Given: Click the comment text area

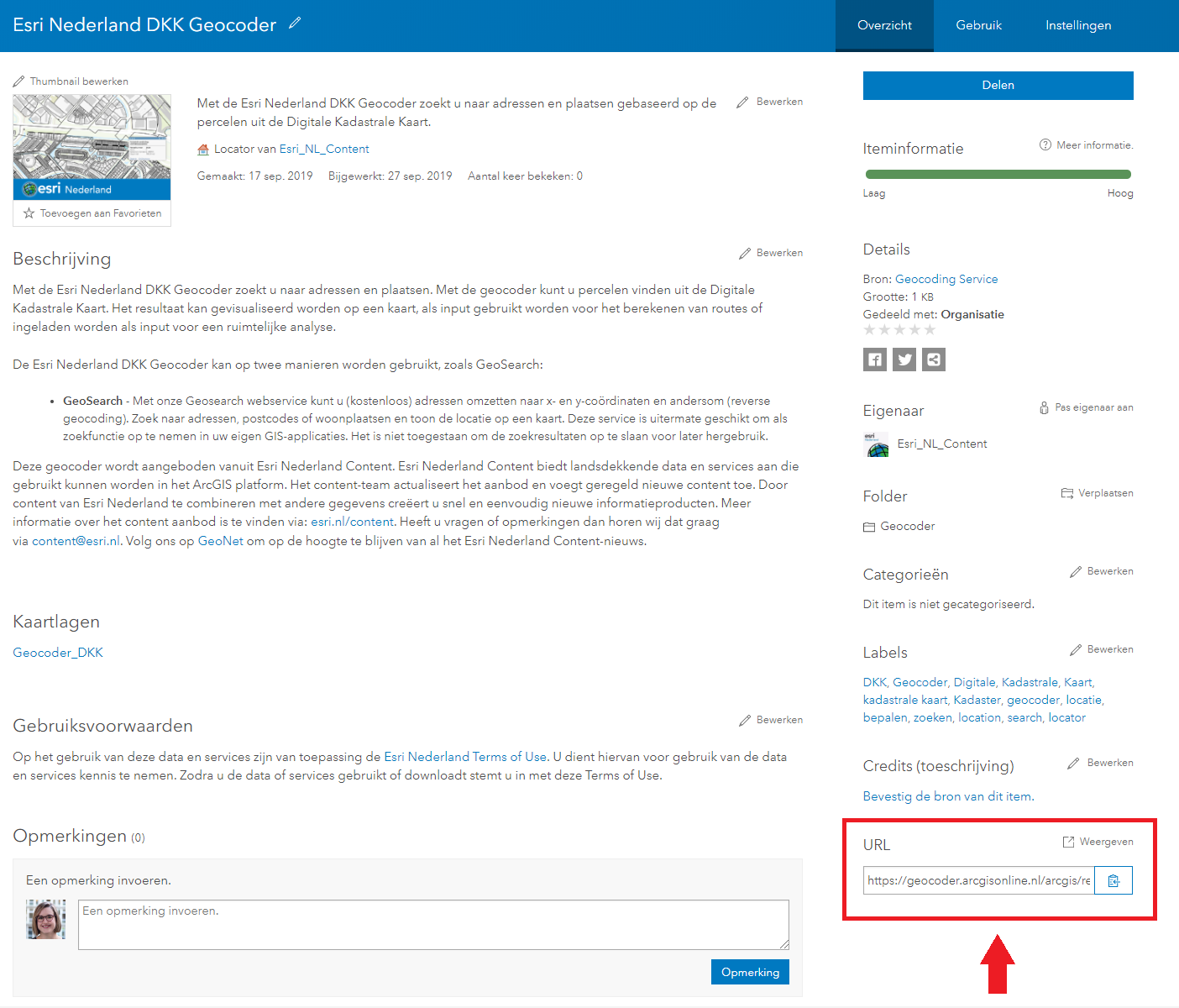Looking at the screenshot, I should (x=433, y=925).
